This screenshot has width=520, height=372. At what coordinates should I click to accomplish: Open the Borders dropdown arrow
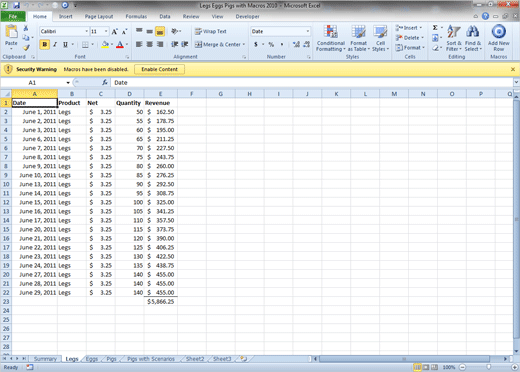[92, 44]
